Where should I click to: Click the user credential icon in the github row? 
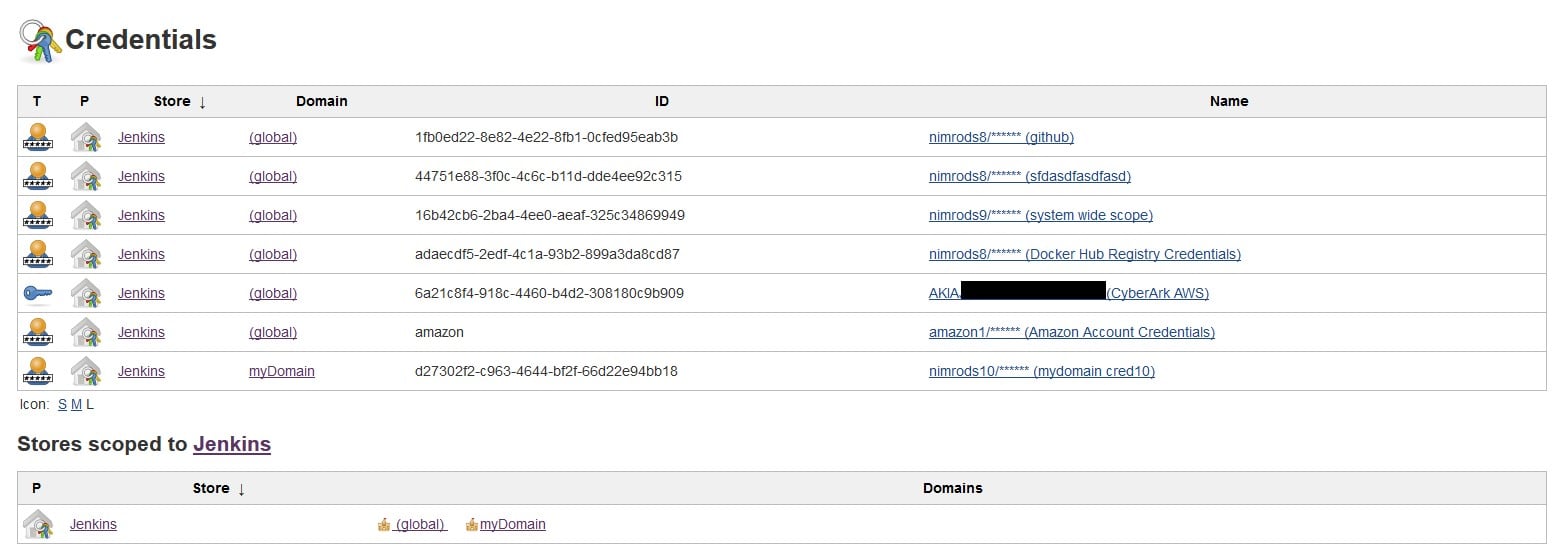tap(37, 137)
